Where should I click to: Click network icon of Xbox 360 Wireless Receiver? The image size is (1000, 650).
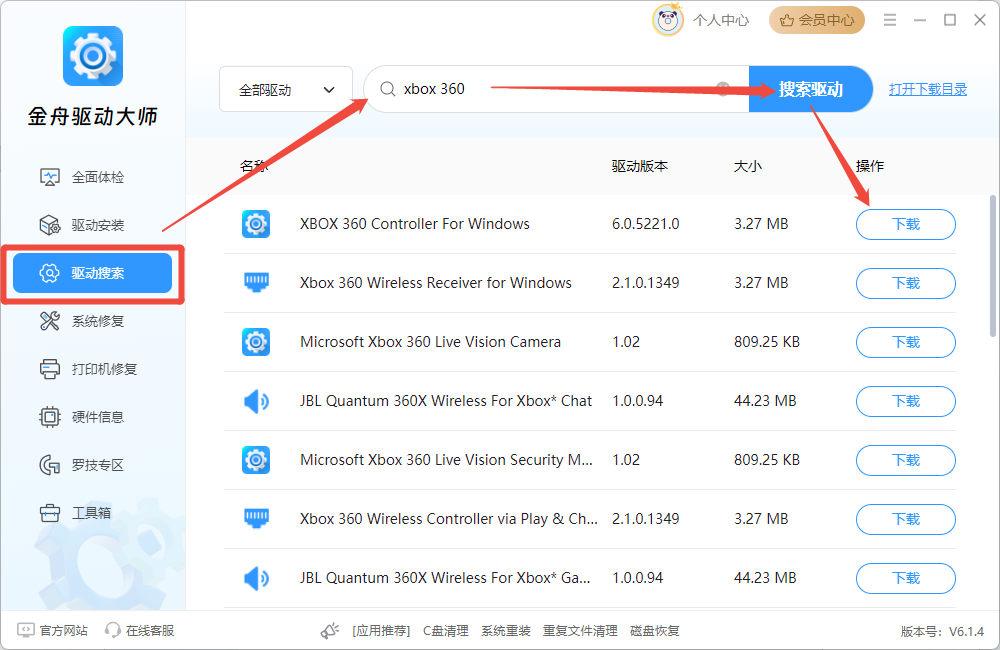click(x=256, y=283)
